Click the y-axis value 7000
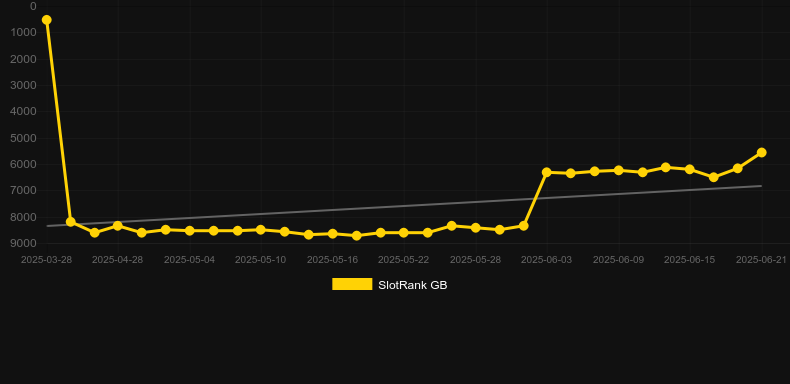 click(24, 190)
